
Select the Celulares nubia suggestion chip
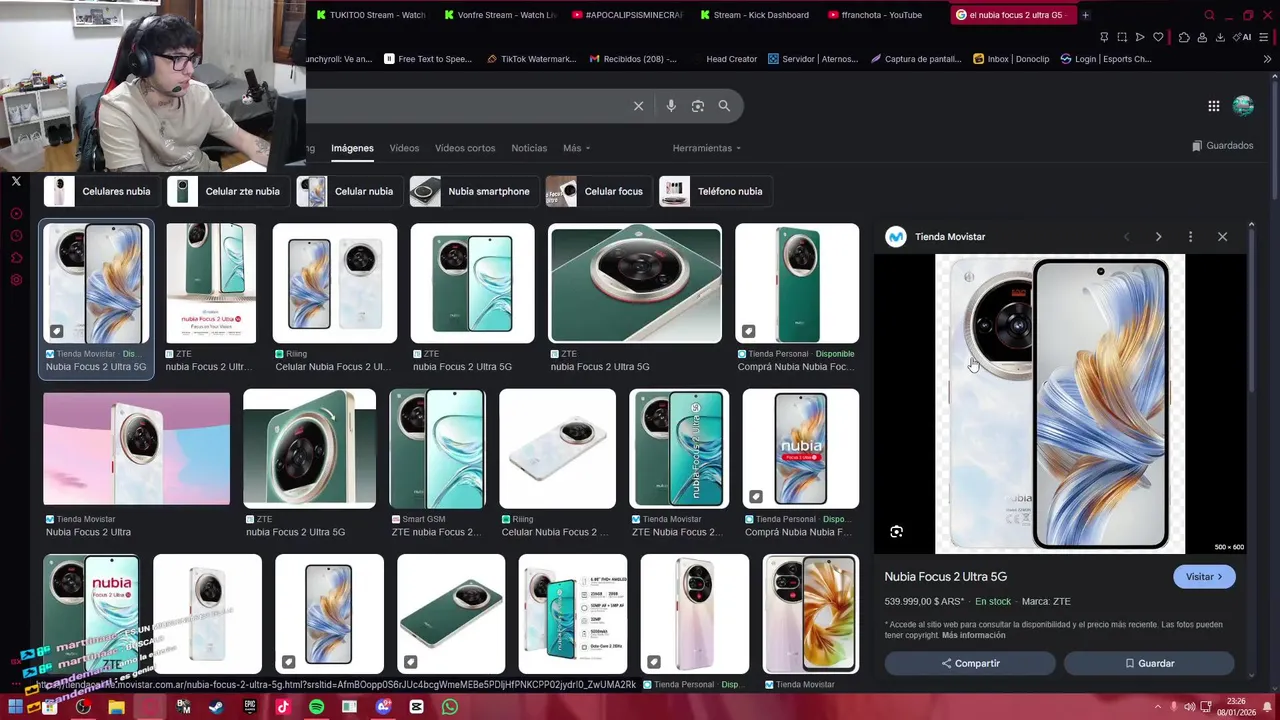(x=102, y=191)
